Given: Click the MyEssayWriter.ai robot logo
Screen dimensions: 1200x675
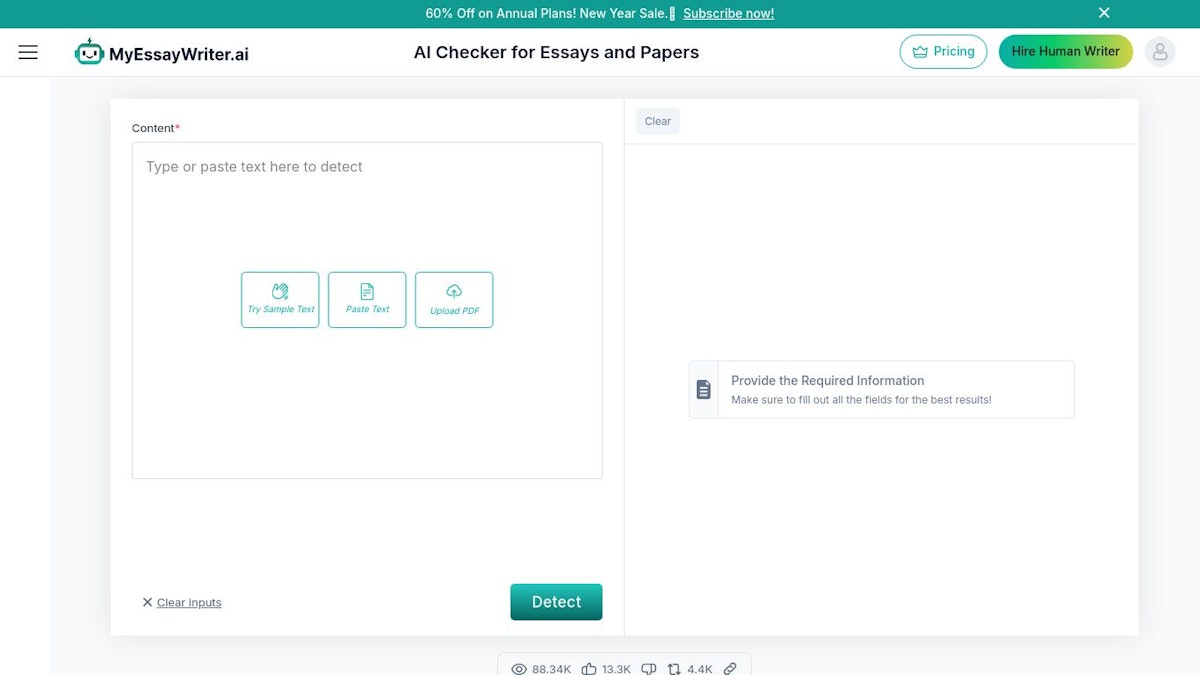Looking at the screenshot, I should [89, 53].
